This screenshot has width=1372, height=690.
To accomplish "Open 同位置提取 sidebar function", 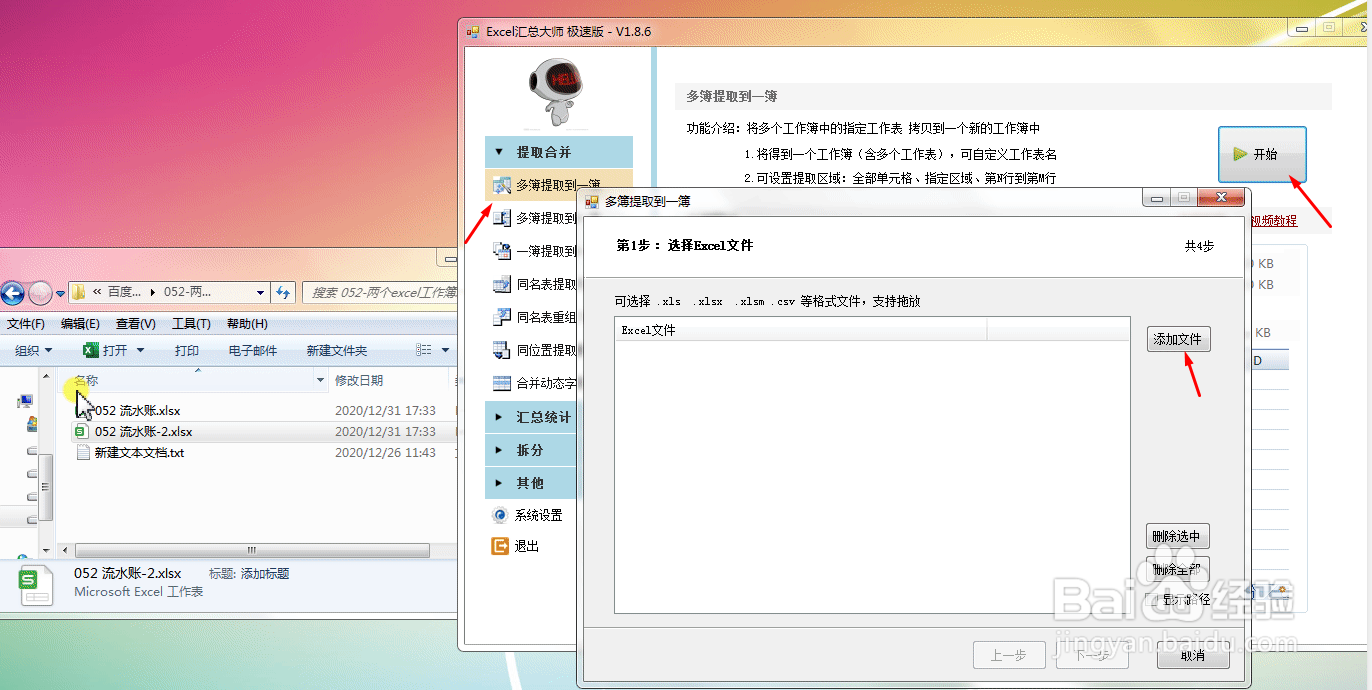I will coord(535,350).
